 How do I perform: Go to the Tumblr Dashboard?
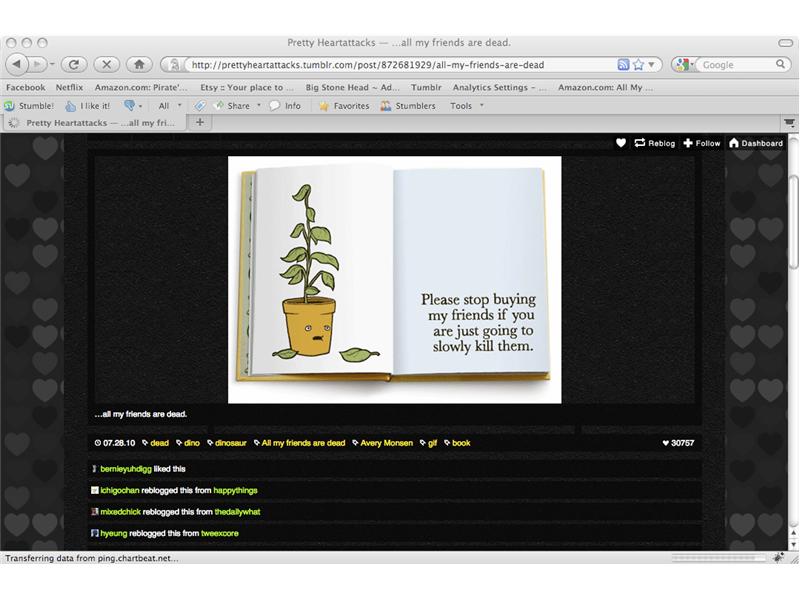click(x=756, y=143)
